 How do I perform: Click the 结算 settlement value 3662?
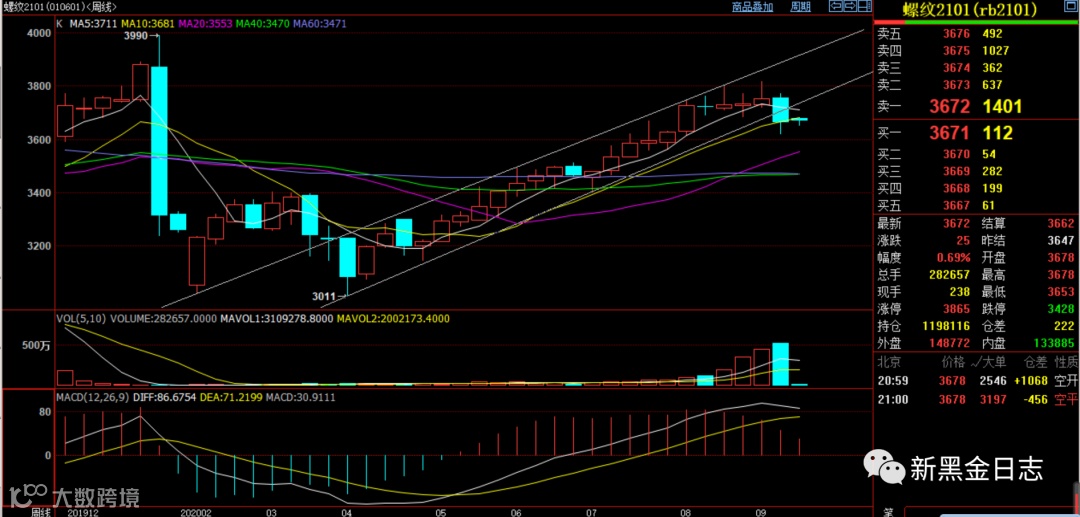[1062, 223]
